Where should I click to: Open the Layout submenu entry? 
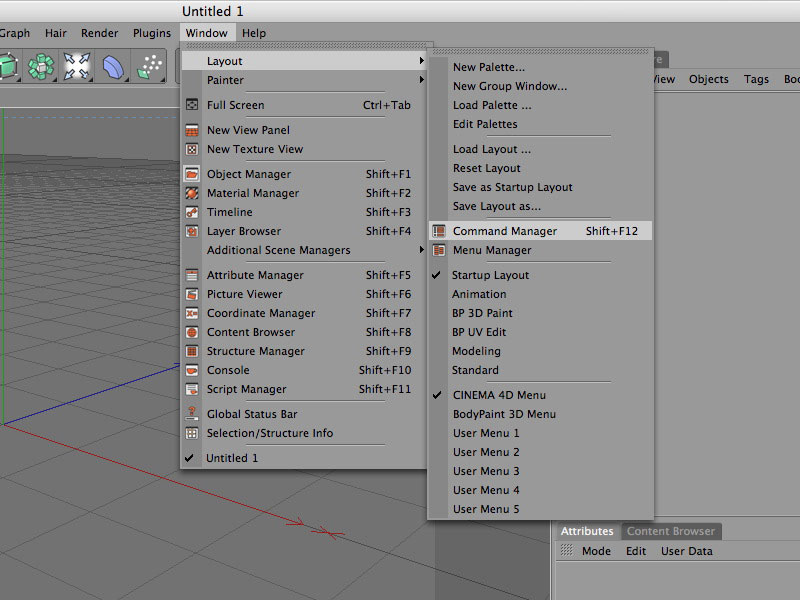225,61
